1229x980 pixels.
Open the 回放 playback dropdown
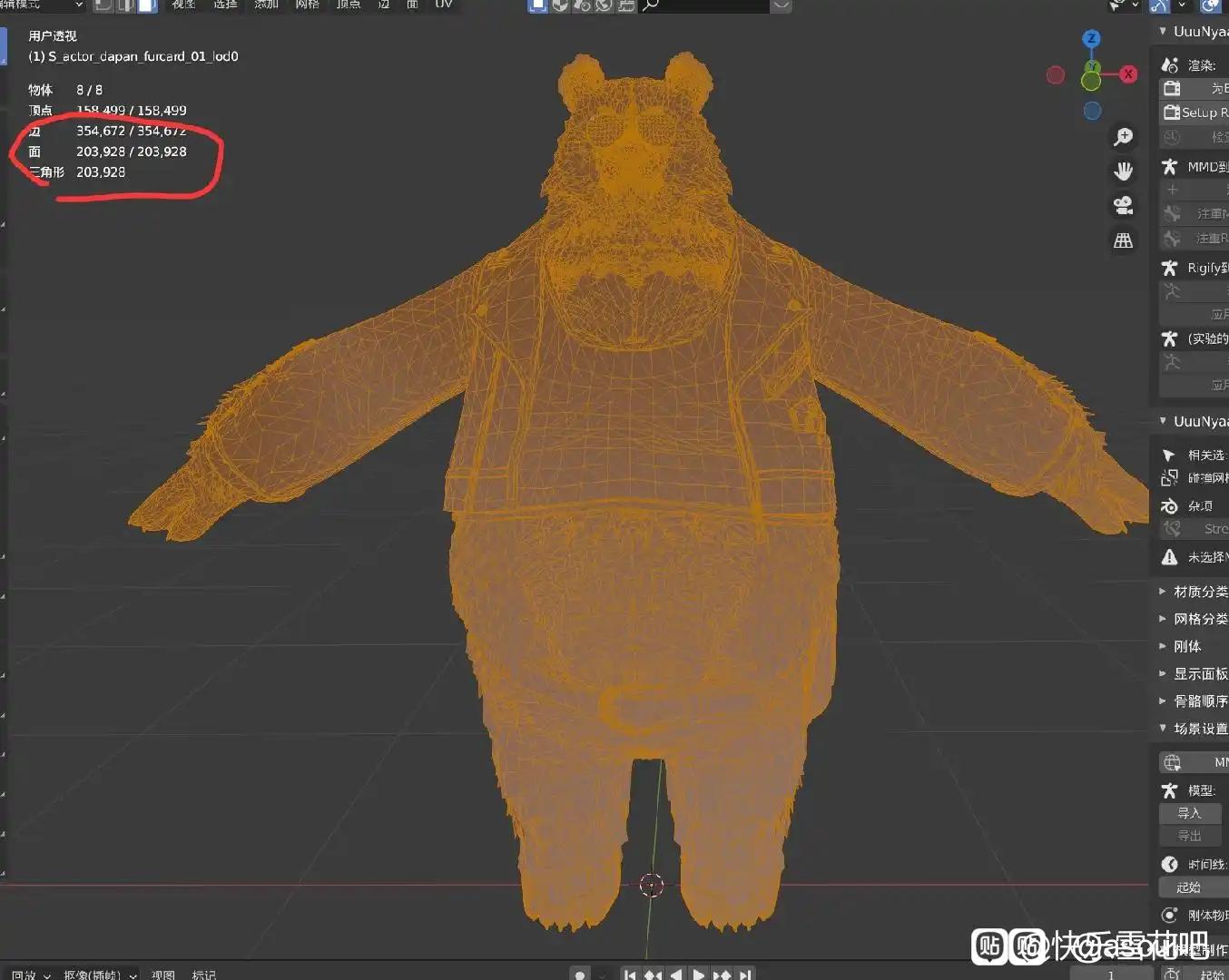coord(31,975)
